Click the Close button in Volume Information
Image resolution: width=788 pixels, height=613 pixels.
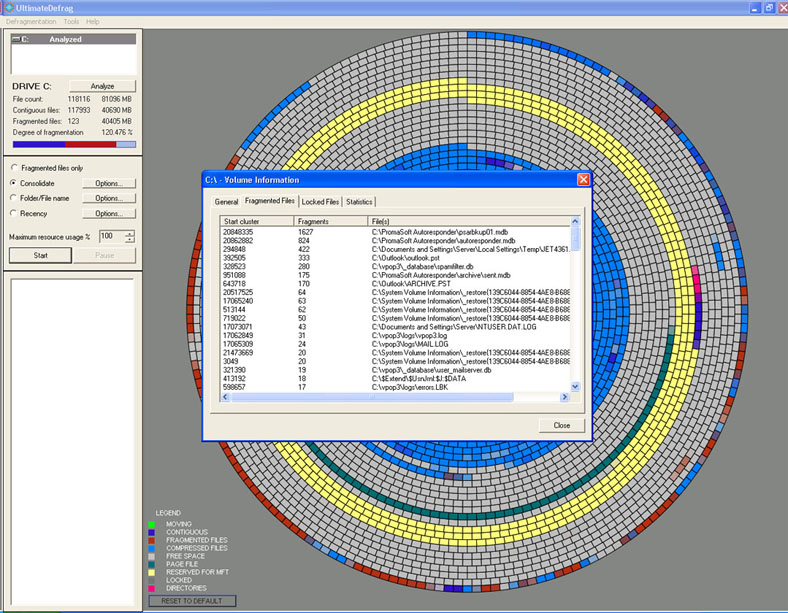562,425
